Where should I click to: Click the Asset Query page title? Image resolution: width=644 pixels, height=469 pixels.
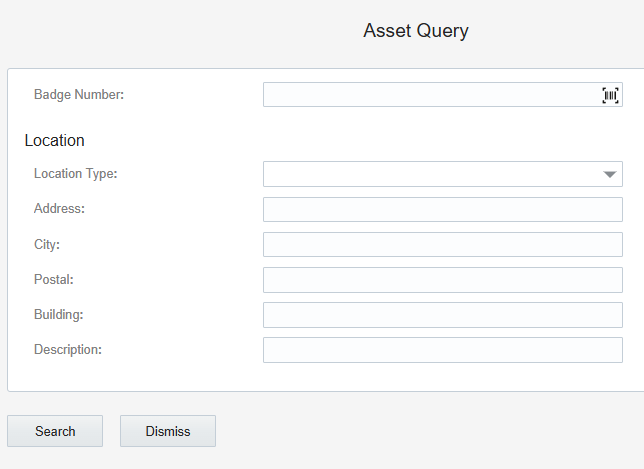[x=416, y=31]
